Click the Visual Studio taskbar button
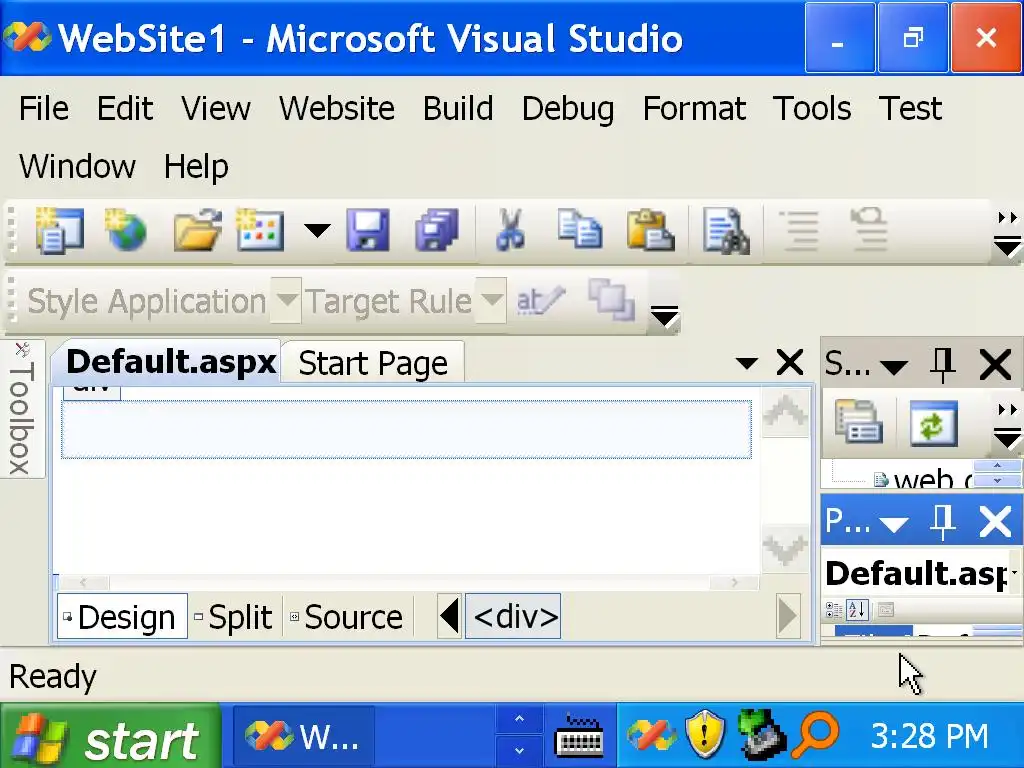 coord(304,737)
